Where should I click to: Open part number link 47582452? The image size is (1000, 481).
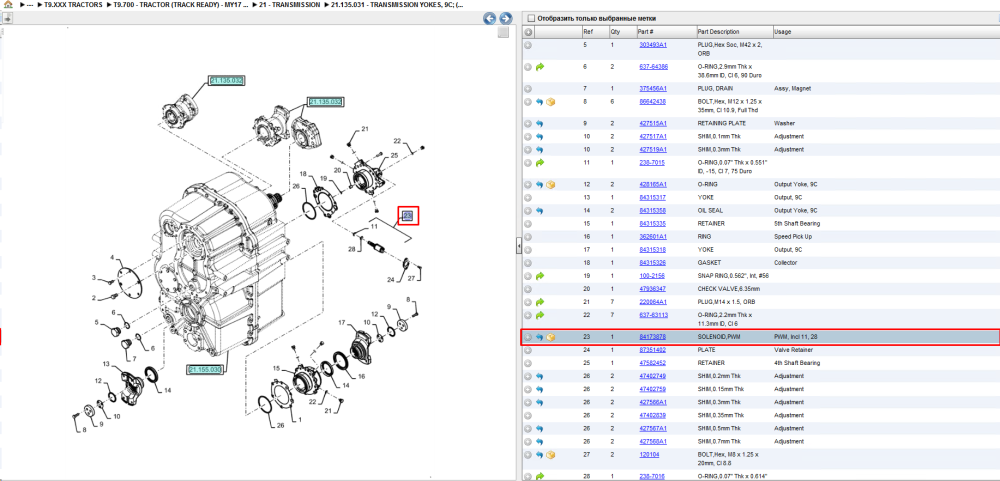coord(652,363)
